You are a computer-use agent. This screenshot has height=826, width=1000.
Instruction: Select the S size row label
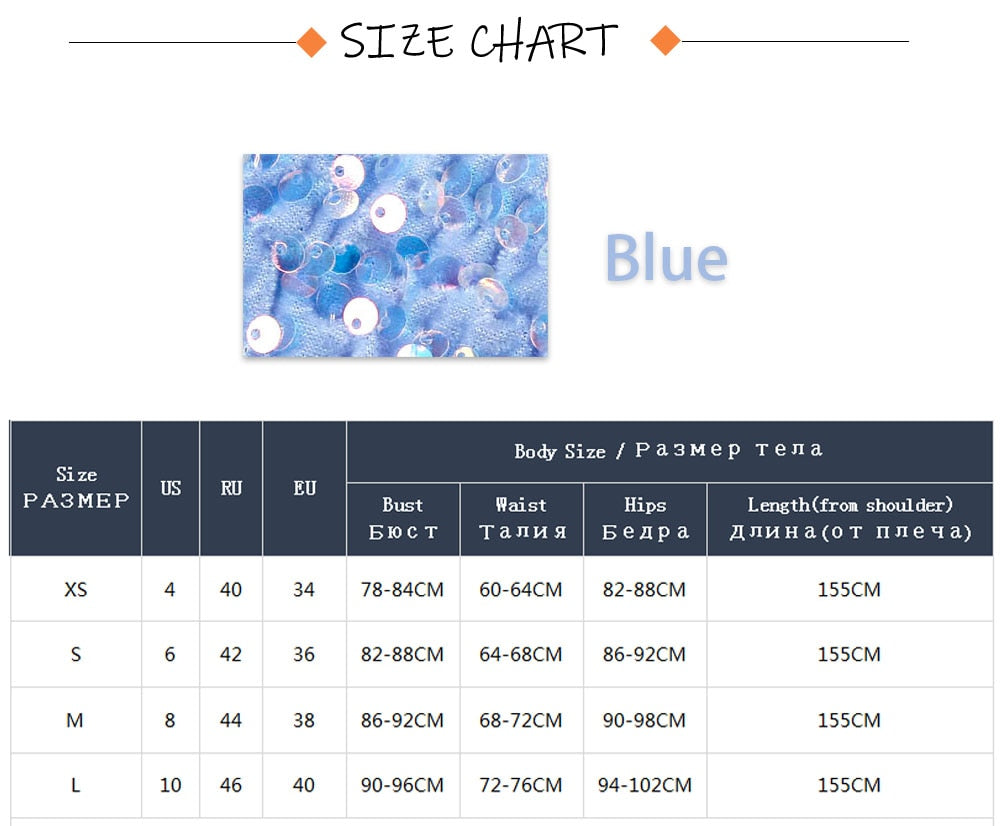point(76,654)
